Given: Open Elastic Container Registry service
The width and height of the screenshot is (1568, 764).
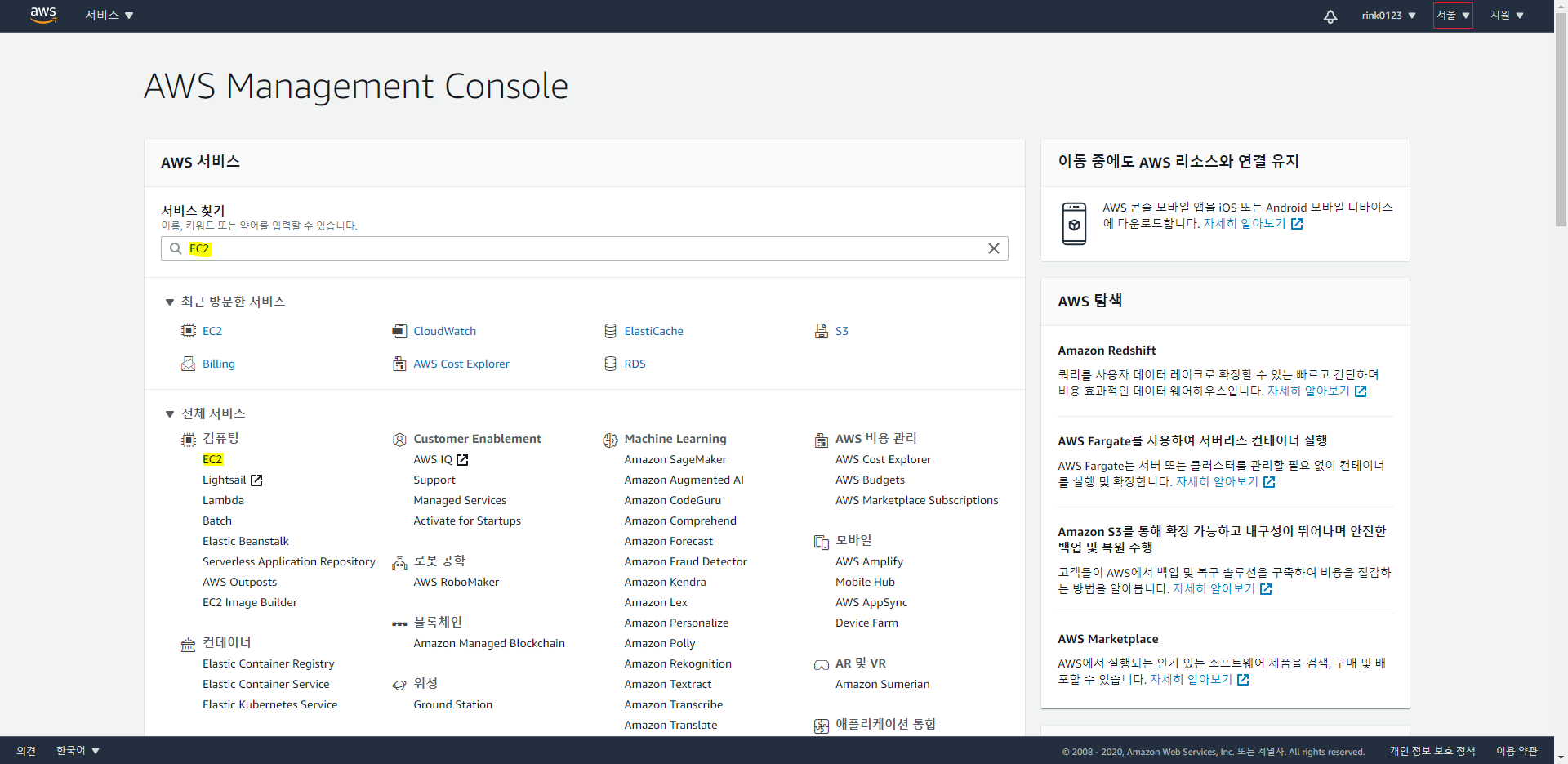Looking at the screenshot, I should click(269, 663).
